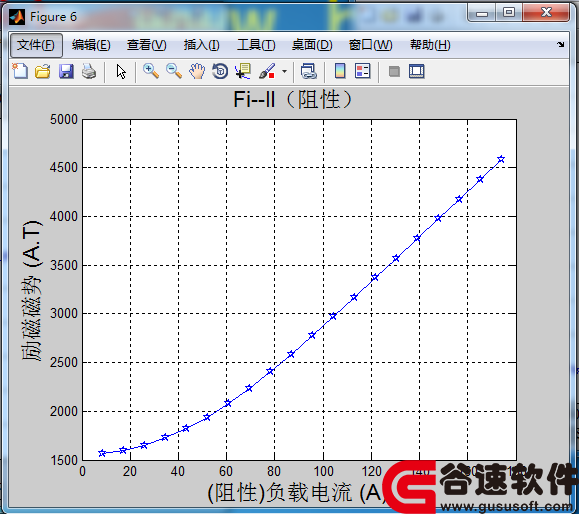Hide plot tools using the gray square icon
Image resolution: width=579 pixels, height=514 pixels.
coord(394,71)
